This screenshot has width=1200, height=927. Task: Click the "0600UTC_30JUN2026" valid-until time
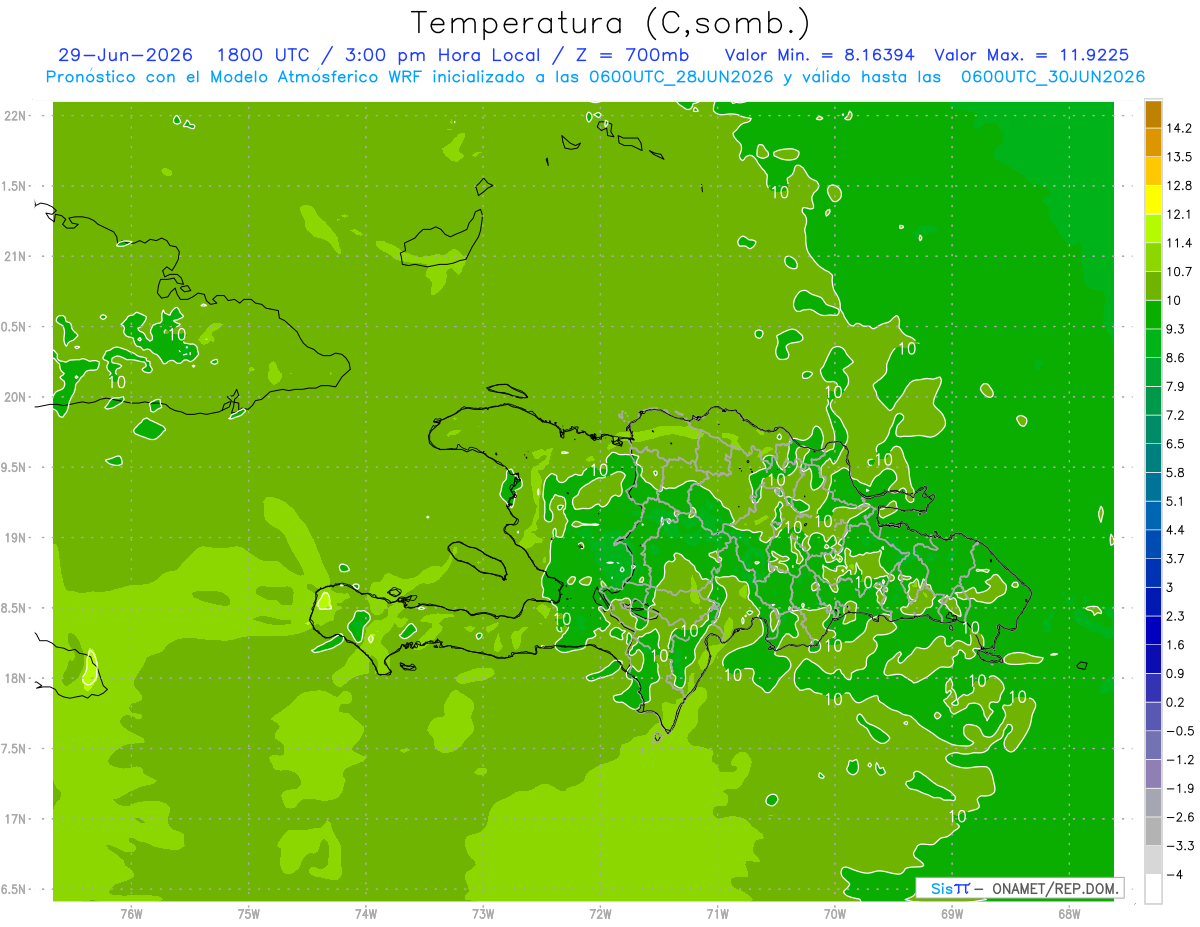(1052, 77)
